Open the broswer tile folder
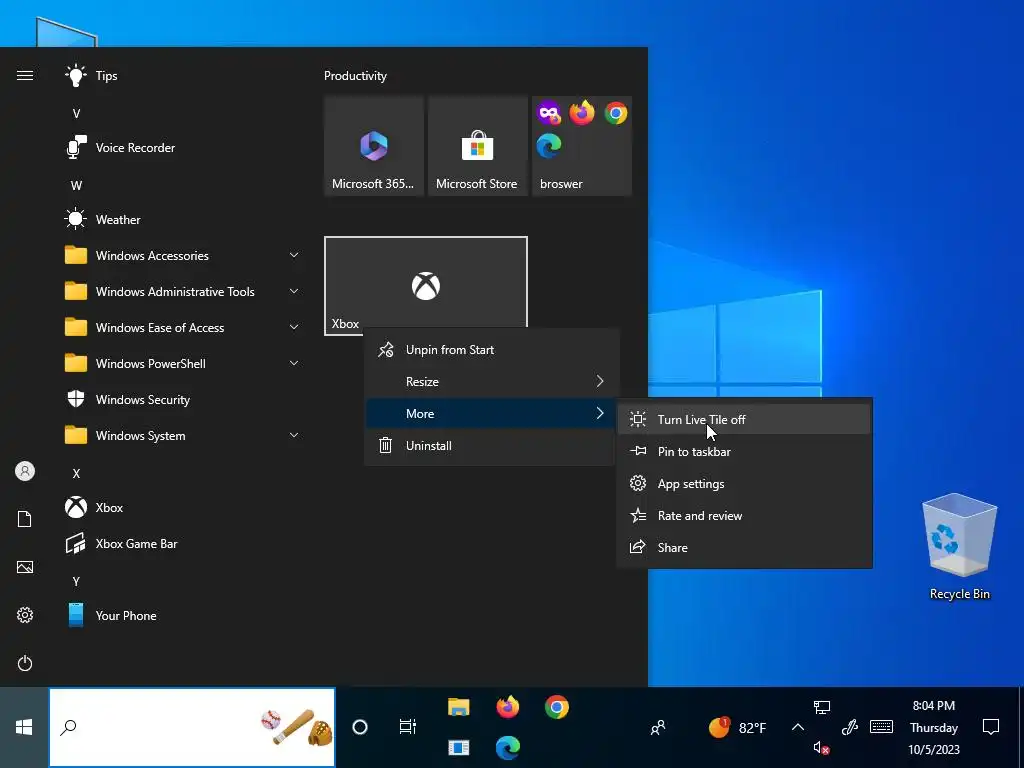Image resolution: width=1024 pixels, height=768 pixels. (x=582, y=146)
